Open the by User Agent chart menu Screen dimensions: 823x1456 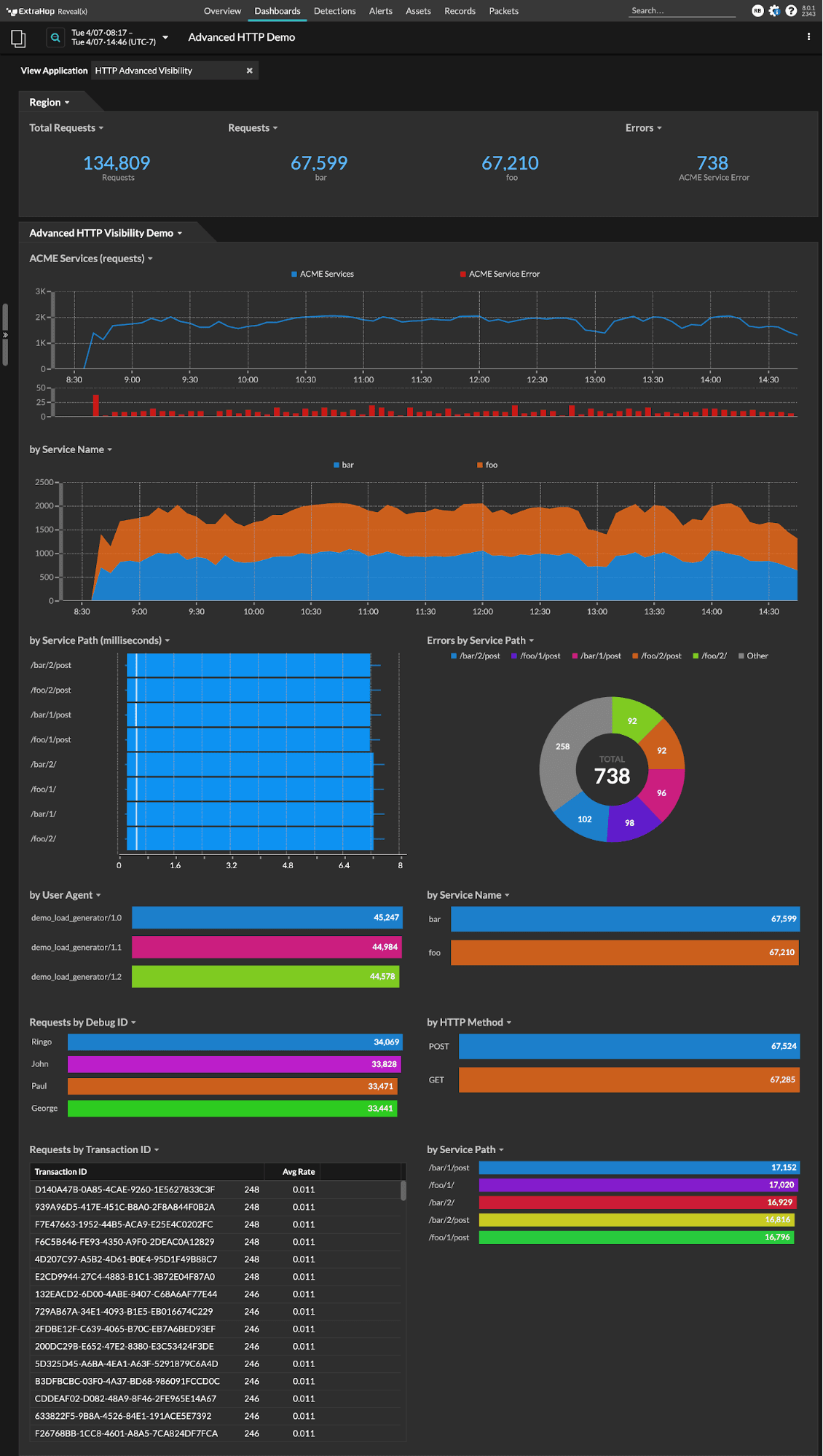[x=65, y=895]
